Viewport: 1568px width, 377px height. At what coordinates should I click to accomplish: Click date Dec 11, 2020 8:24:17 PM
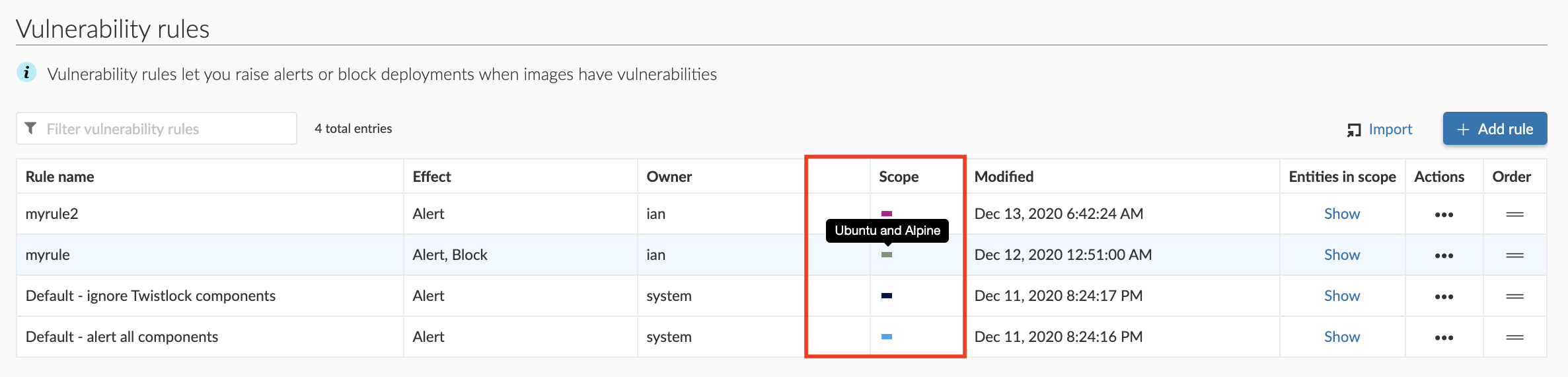coord(1059,296)
